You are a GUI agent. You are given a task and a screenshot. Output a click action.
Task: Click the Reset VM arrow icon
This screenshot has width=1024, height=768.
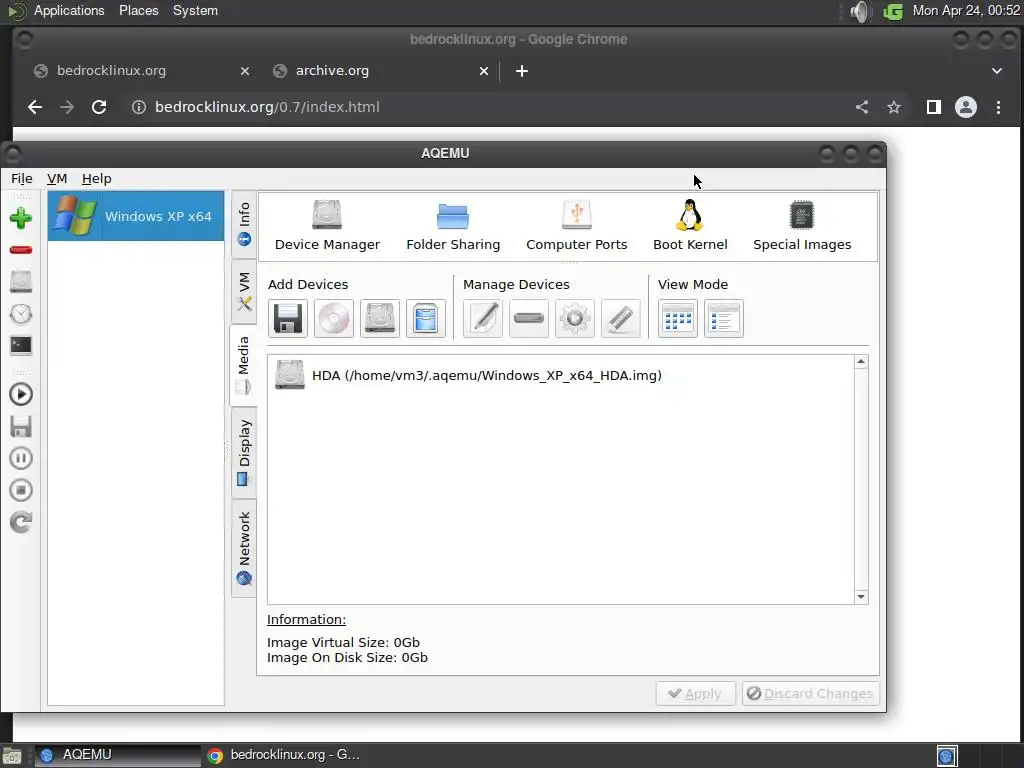(x=21, y=522)
